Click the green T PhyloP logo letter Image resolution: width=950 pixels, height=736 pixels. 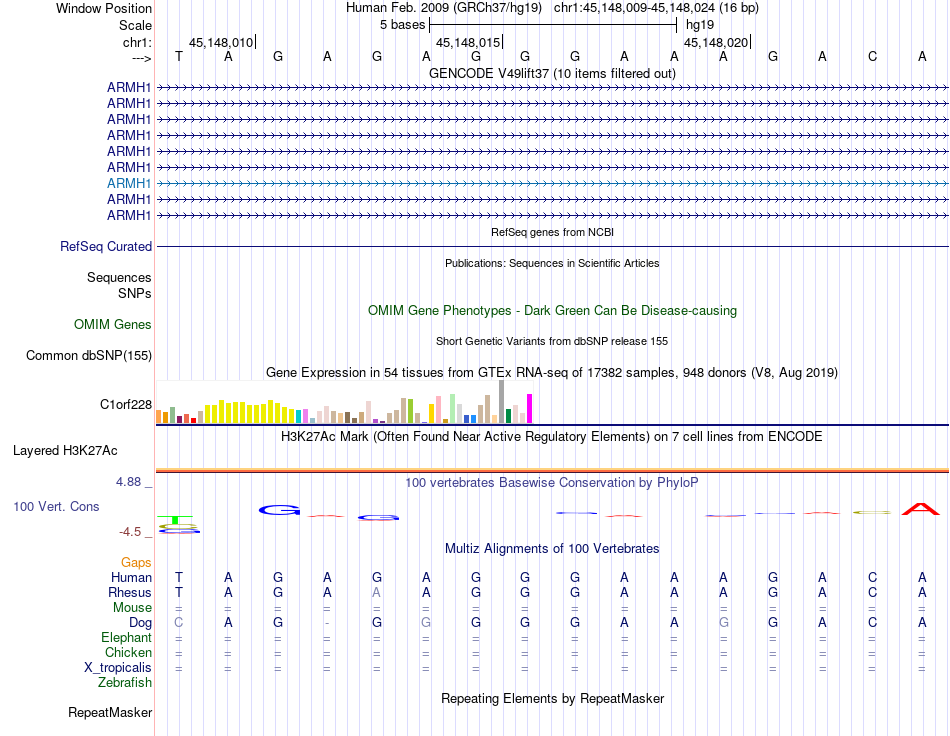click(x=175, y=520)
